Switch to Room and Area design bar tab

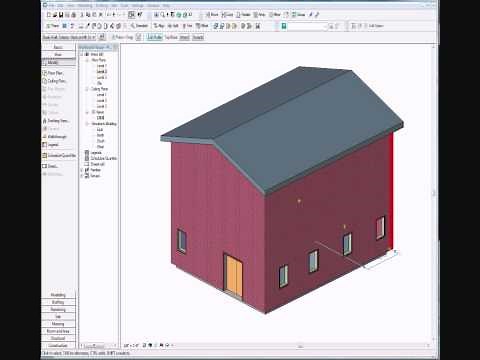pyautogui.click(x=58, y=331)
